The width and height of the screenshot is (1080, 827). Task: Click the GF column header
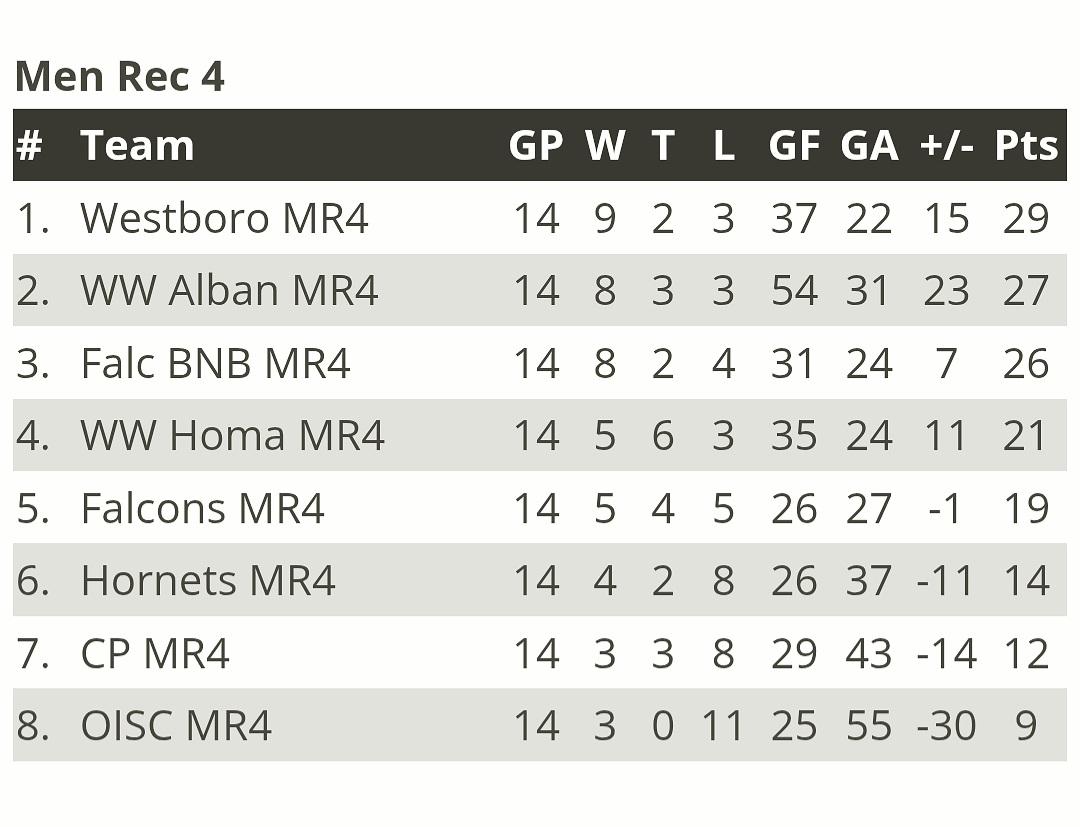point(794,146)
